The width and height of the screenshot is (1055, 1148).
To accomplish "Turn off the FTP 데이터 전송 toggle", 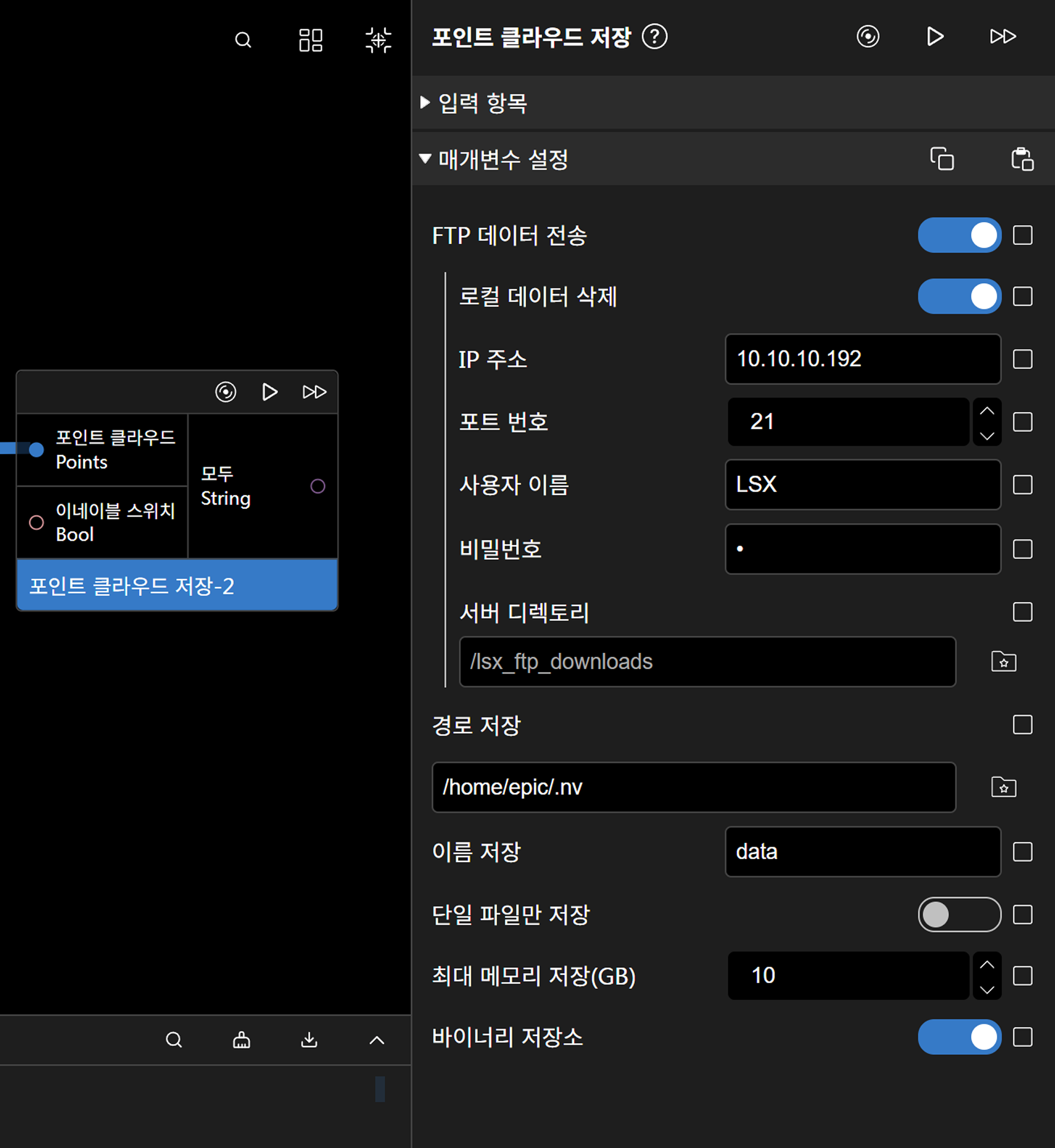I will 959,235.
